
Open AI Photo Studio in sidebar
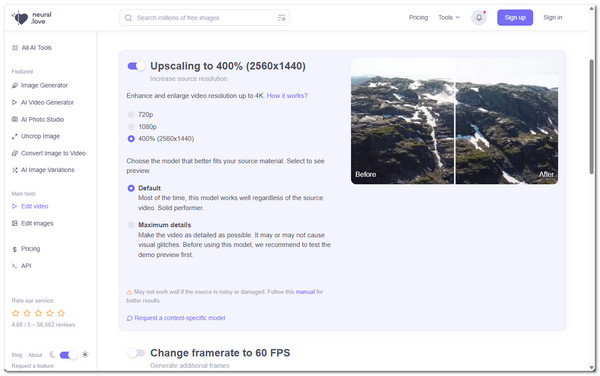(42, 119)
